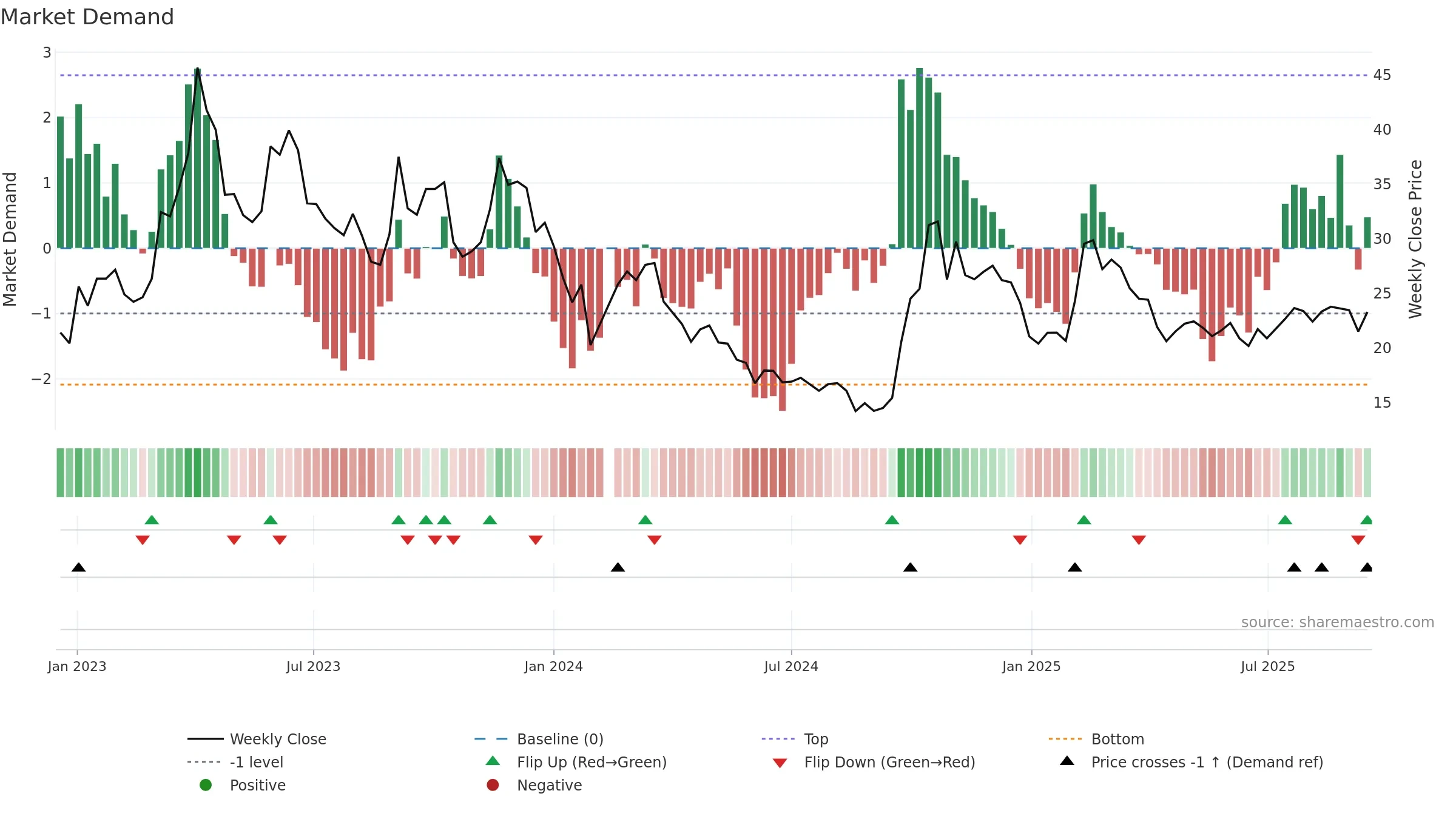Click the 30 tick on the price axis
This screenshot has width=1456, height=819.
(x=1382, y=239)
